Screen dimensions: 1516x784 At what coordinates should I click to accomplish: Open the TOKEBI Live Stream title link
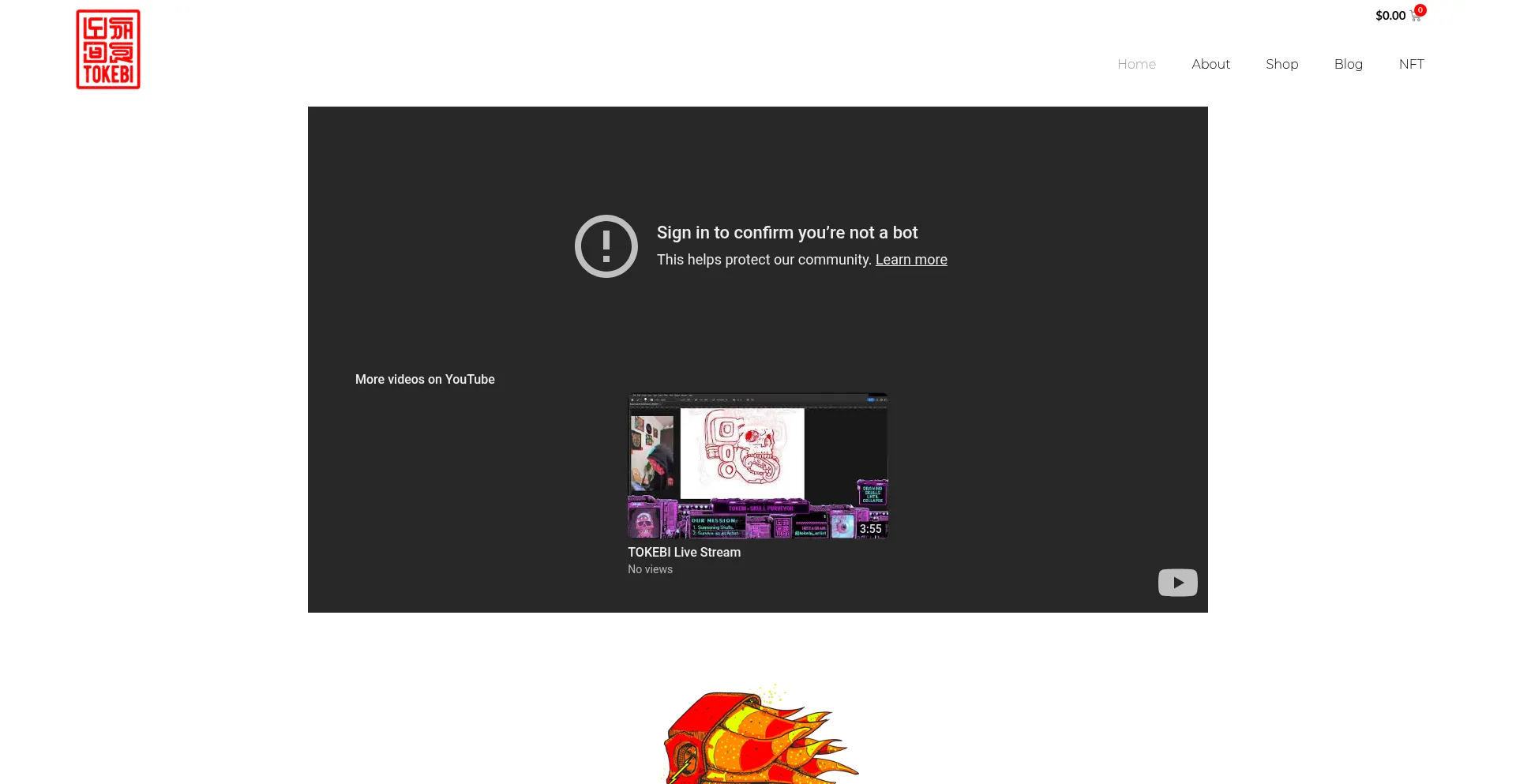(684, 553)
